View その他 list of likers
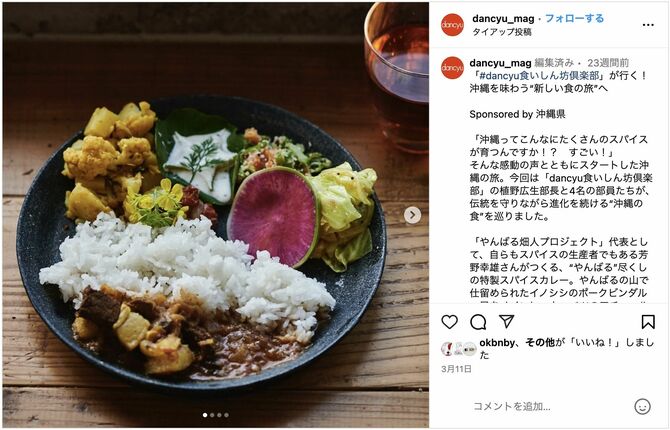670x430 pixels. 540,342
